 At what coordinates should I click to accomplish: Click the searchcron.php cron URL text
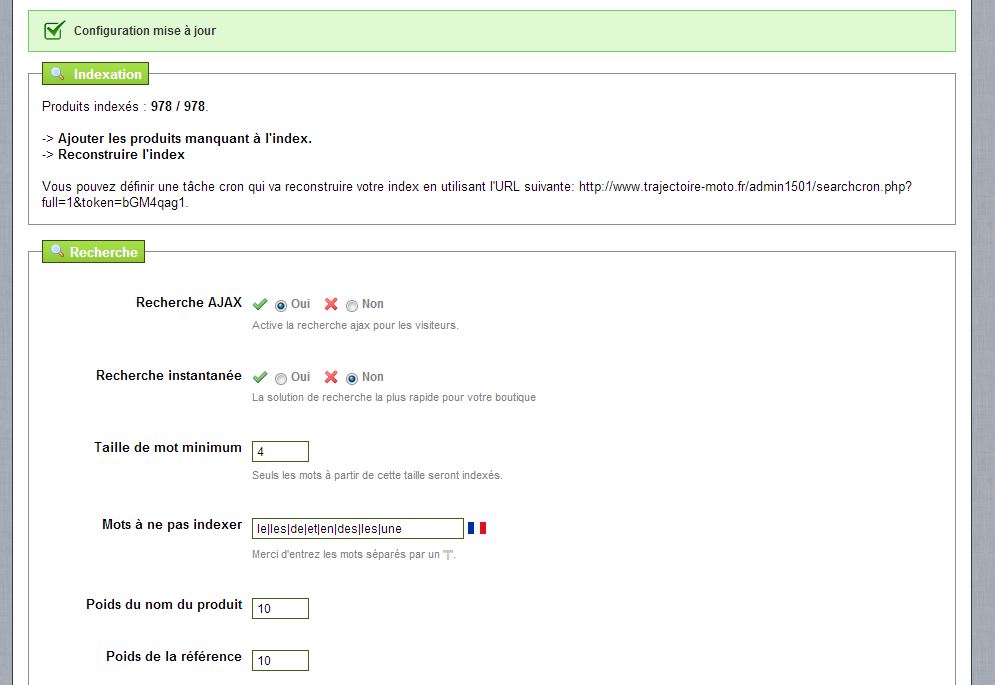pyautogui.click(x=477, y=194)
